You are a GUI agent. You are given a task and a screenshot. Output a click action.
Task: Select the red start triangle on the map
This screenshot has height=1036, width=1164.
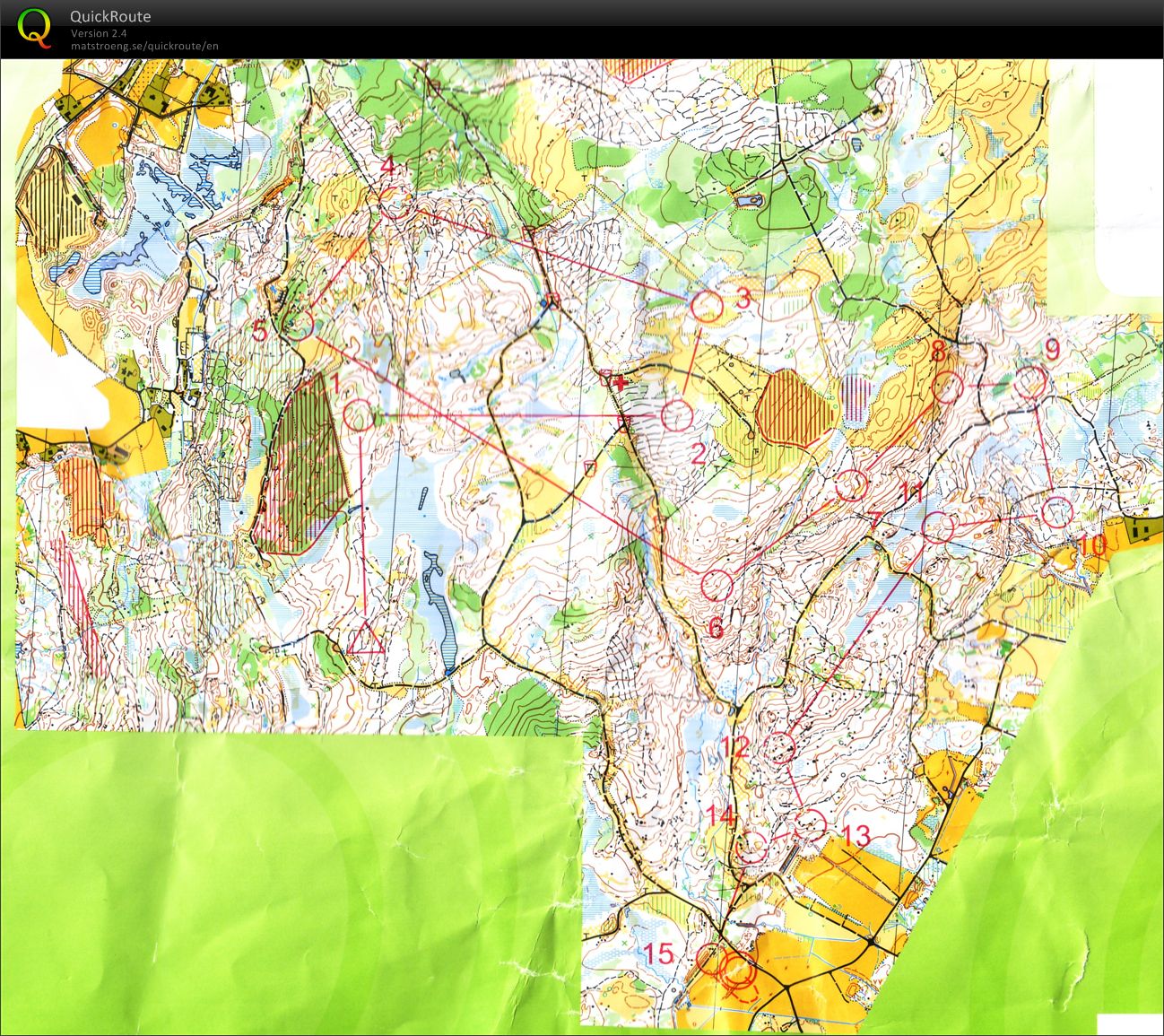pyautogui.click(x=365, y=639)
